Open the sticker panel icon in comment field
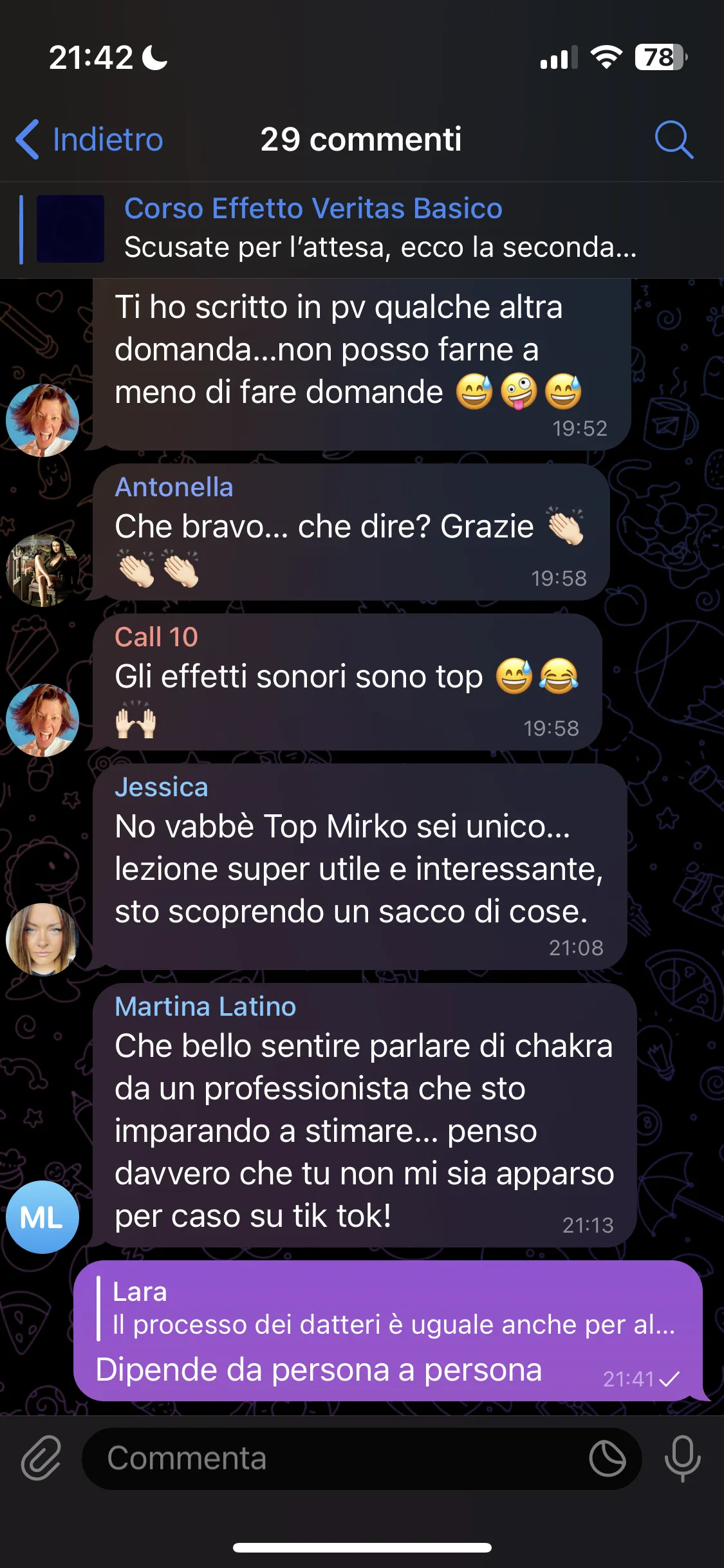Screen dimensions: 724x1568 608,1459
